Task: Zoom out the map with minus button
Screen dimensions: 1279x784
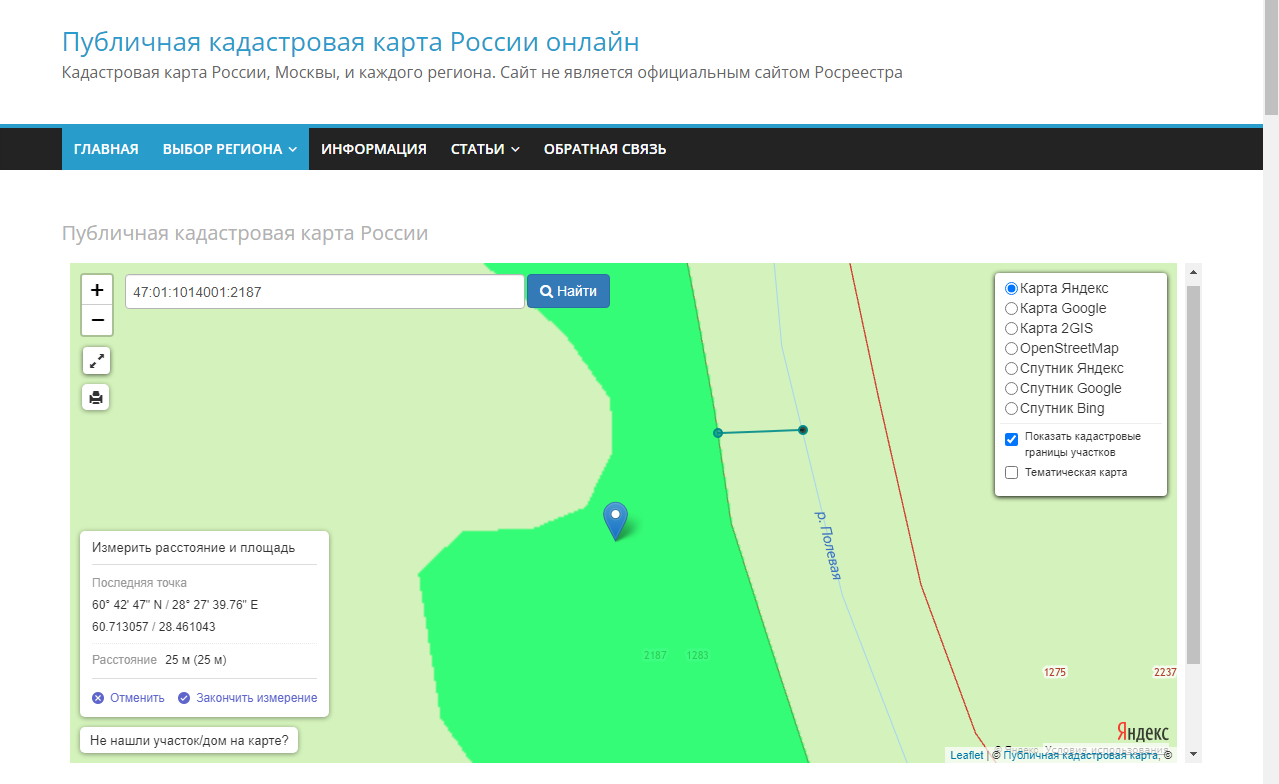Action: [97, 320]
